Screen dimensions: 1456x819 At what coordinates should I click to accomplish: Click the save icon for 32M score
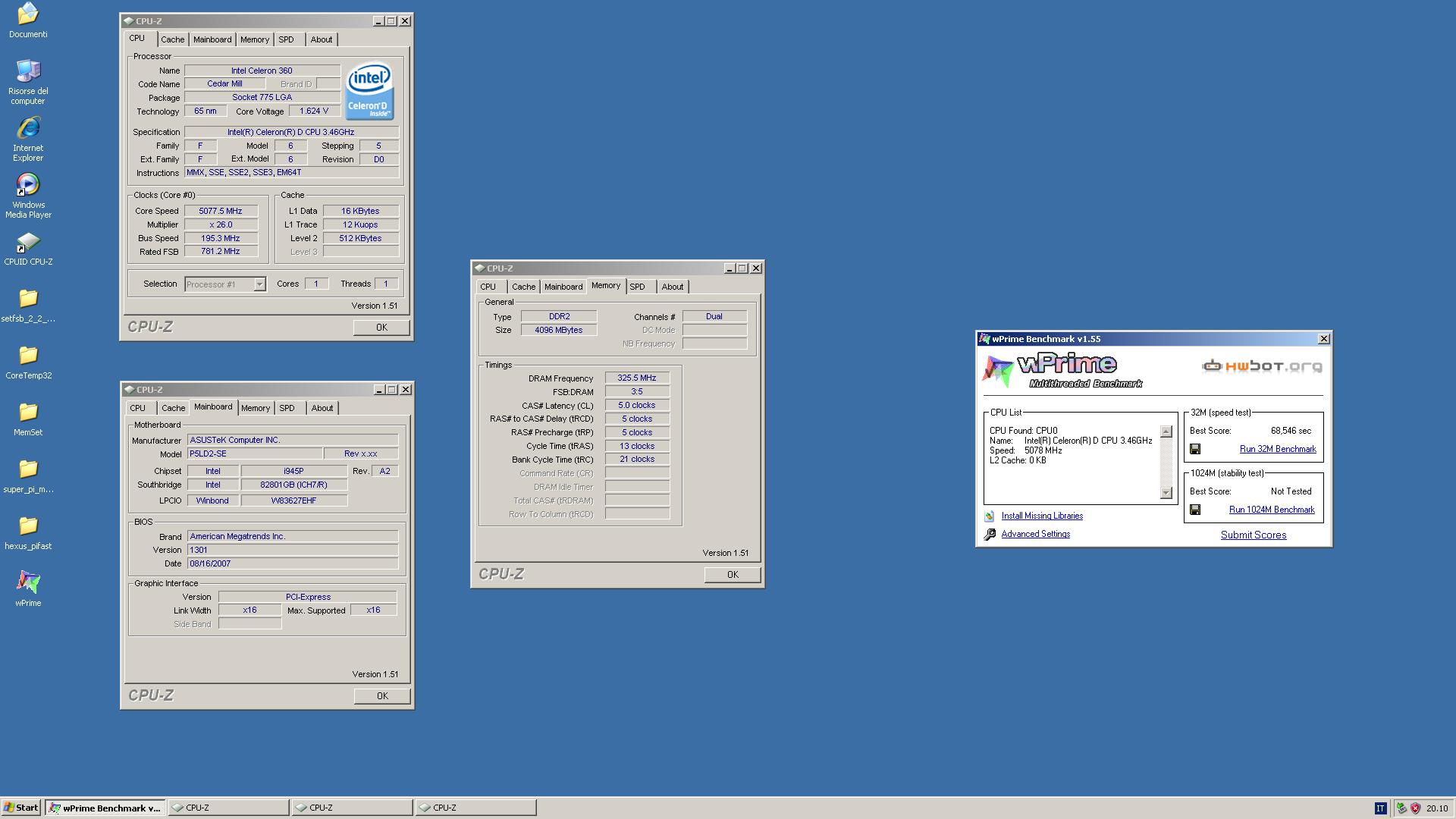click(x=1195, y=449)
